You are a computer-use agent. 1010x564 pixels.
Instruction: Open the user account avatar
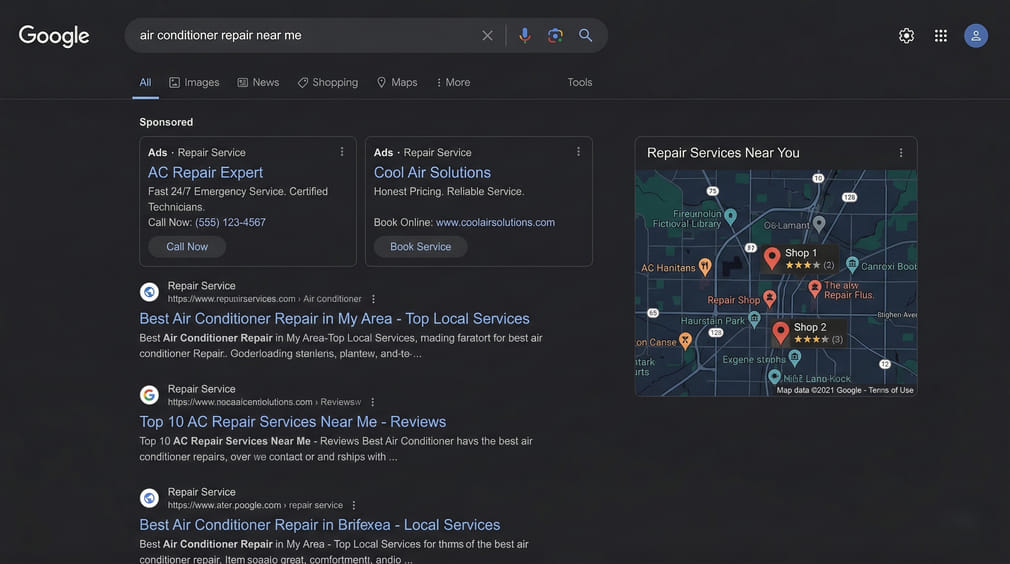[976, 36]
